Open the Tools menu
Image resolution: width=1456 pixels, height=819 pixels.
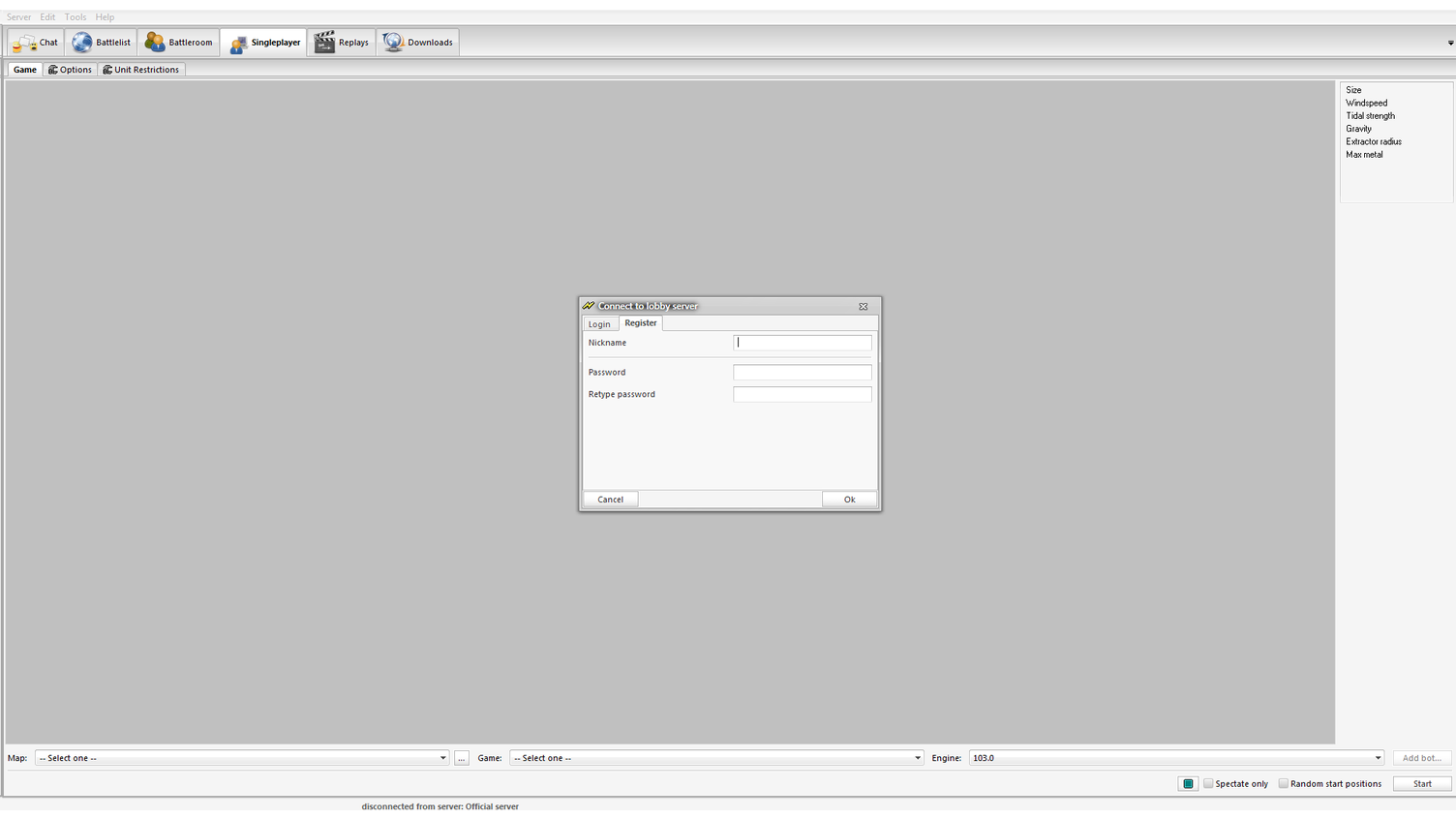76,17
